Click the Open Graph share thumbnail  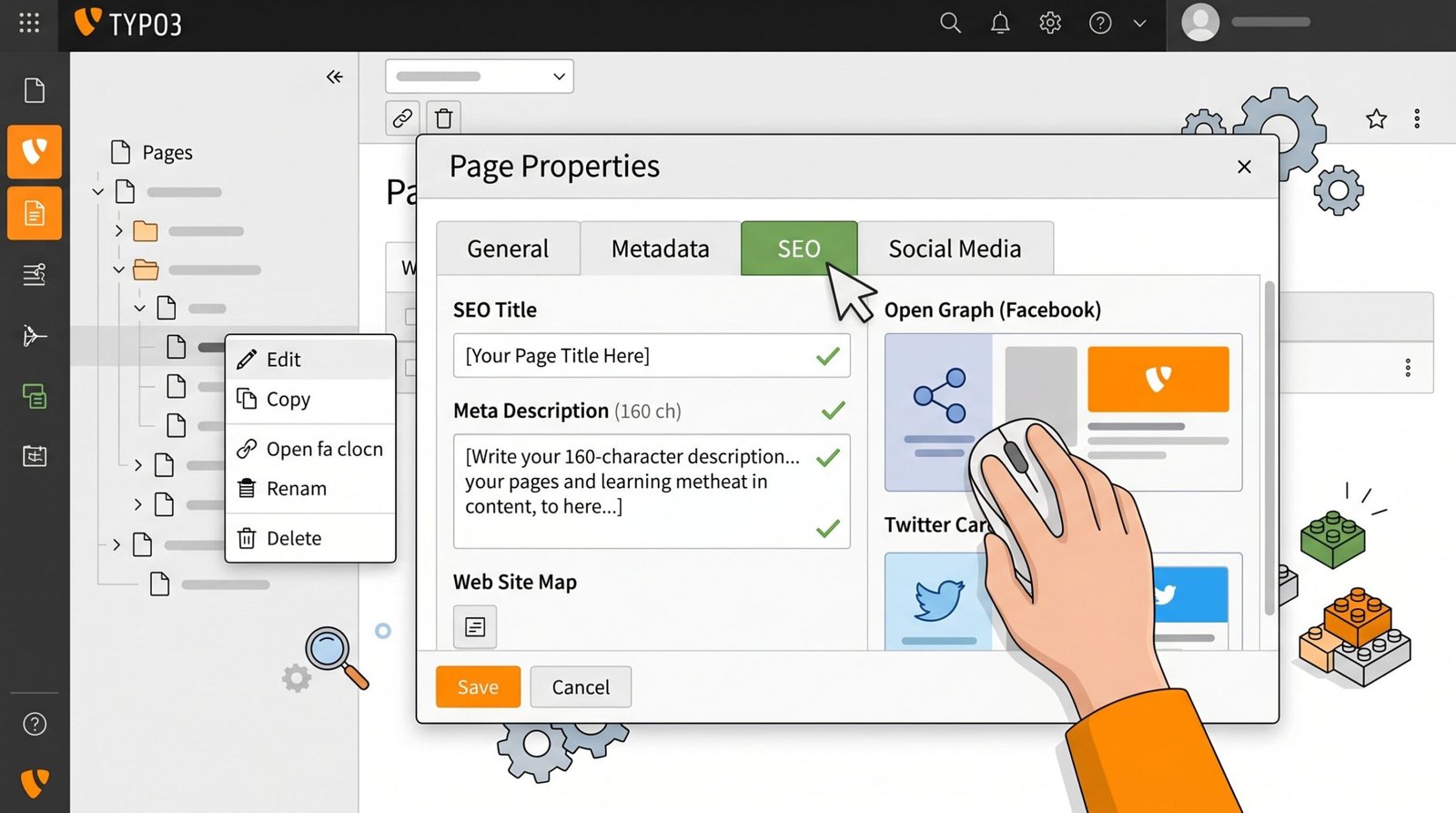pyautogui.click(x=939, y=412)
